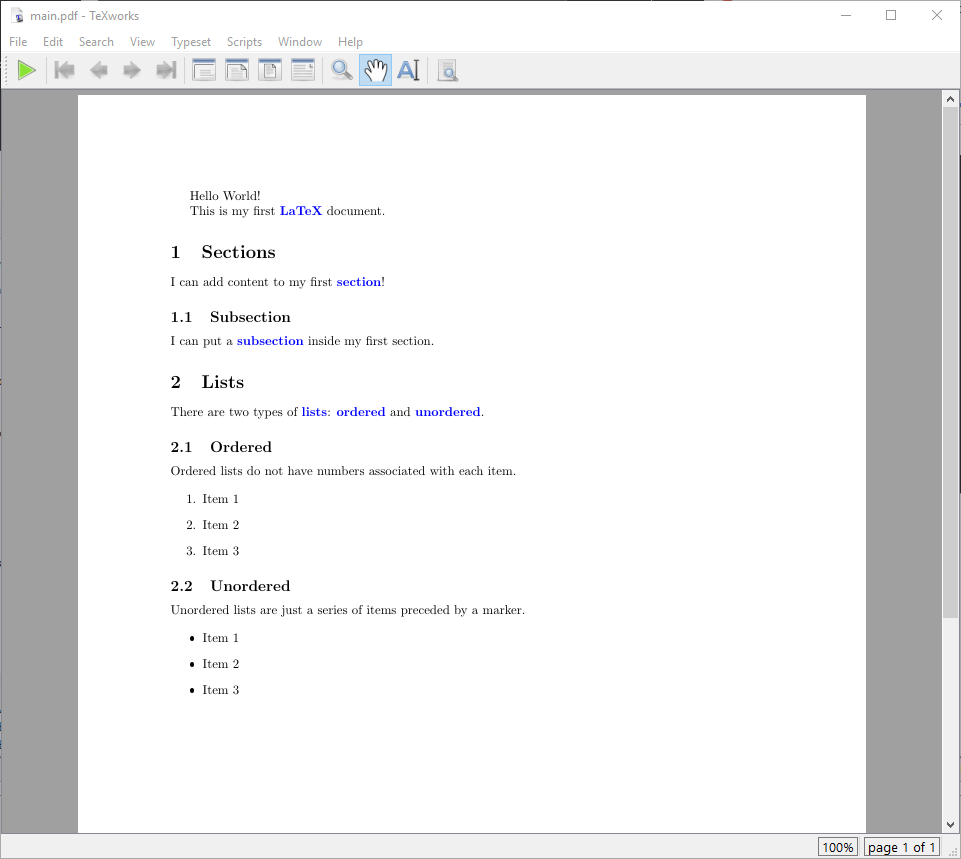The width and height of the screenshot is (961, 859).
Task: Click the sentence 'Unordered lists are just a series'
Action: click(x=348, y=610)
